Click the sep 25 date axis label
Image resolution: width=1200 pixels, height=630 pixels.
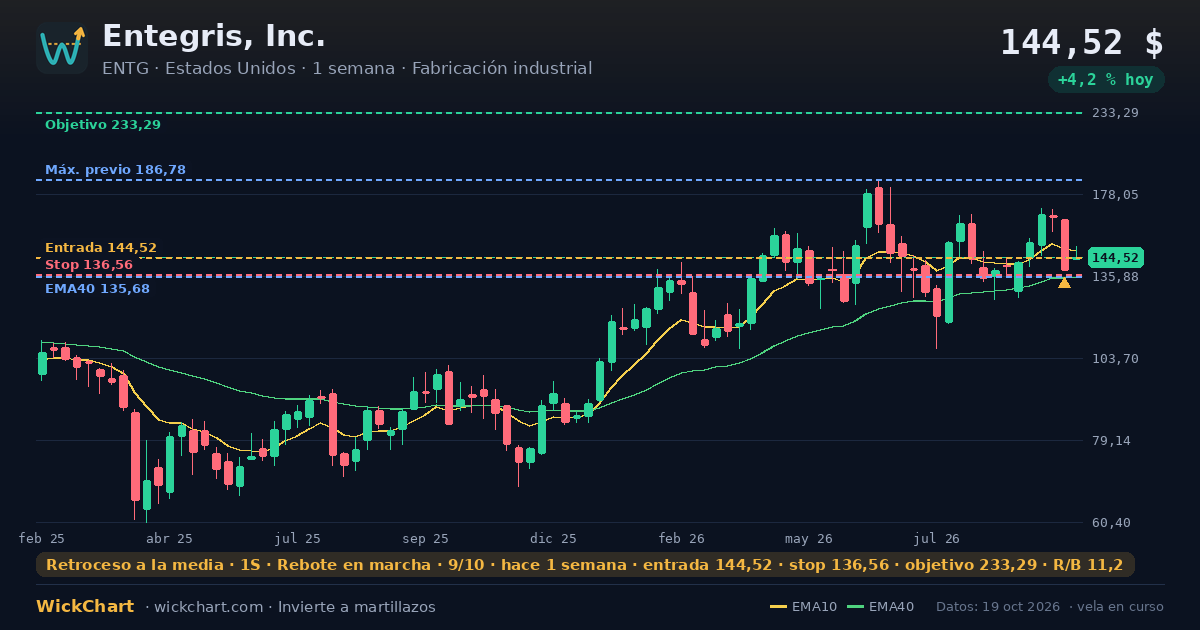(x=426, y=539)
